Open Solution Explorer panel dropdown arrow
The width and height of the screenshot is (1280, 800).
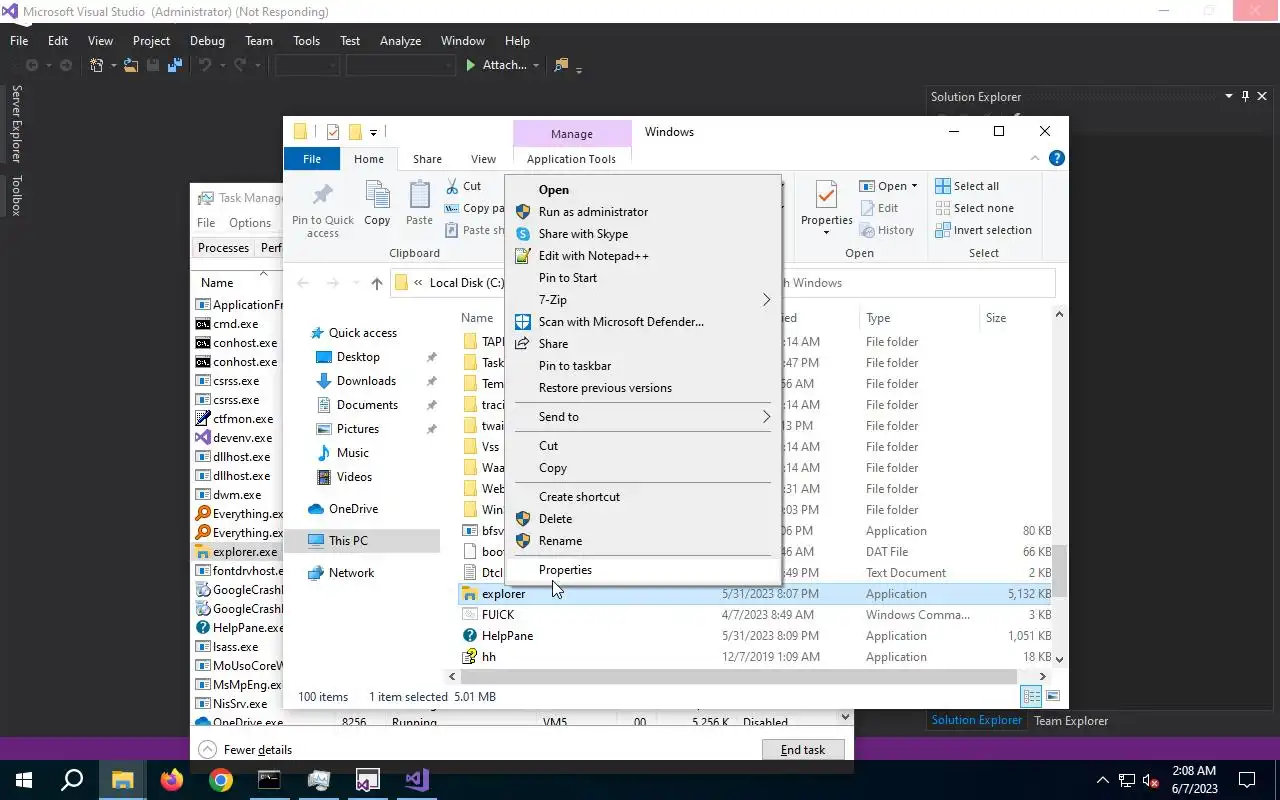(1229, 96)
